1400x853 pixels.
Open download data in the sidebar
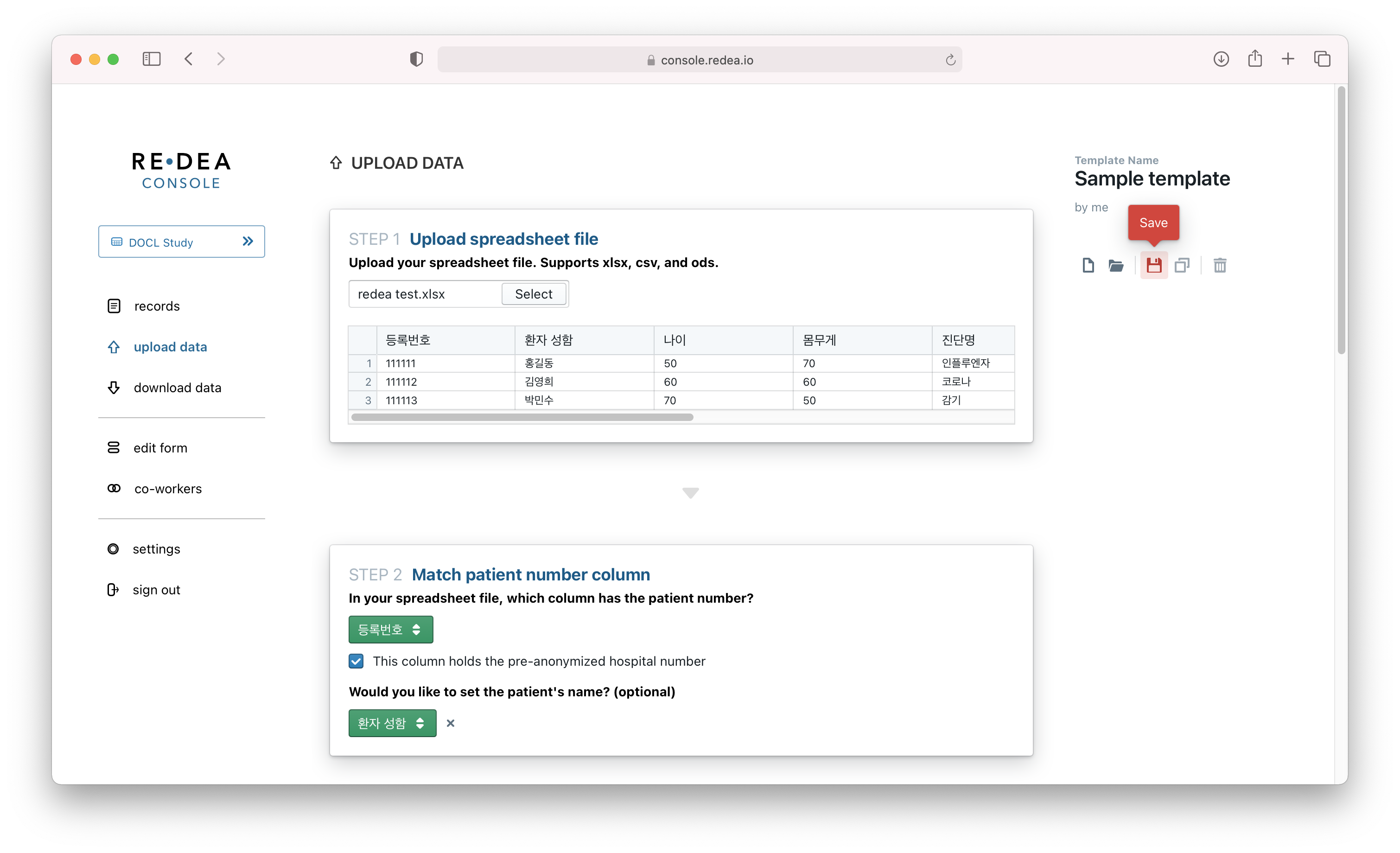click(177, 388)
